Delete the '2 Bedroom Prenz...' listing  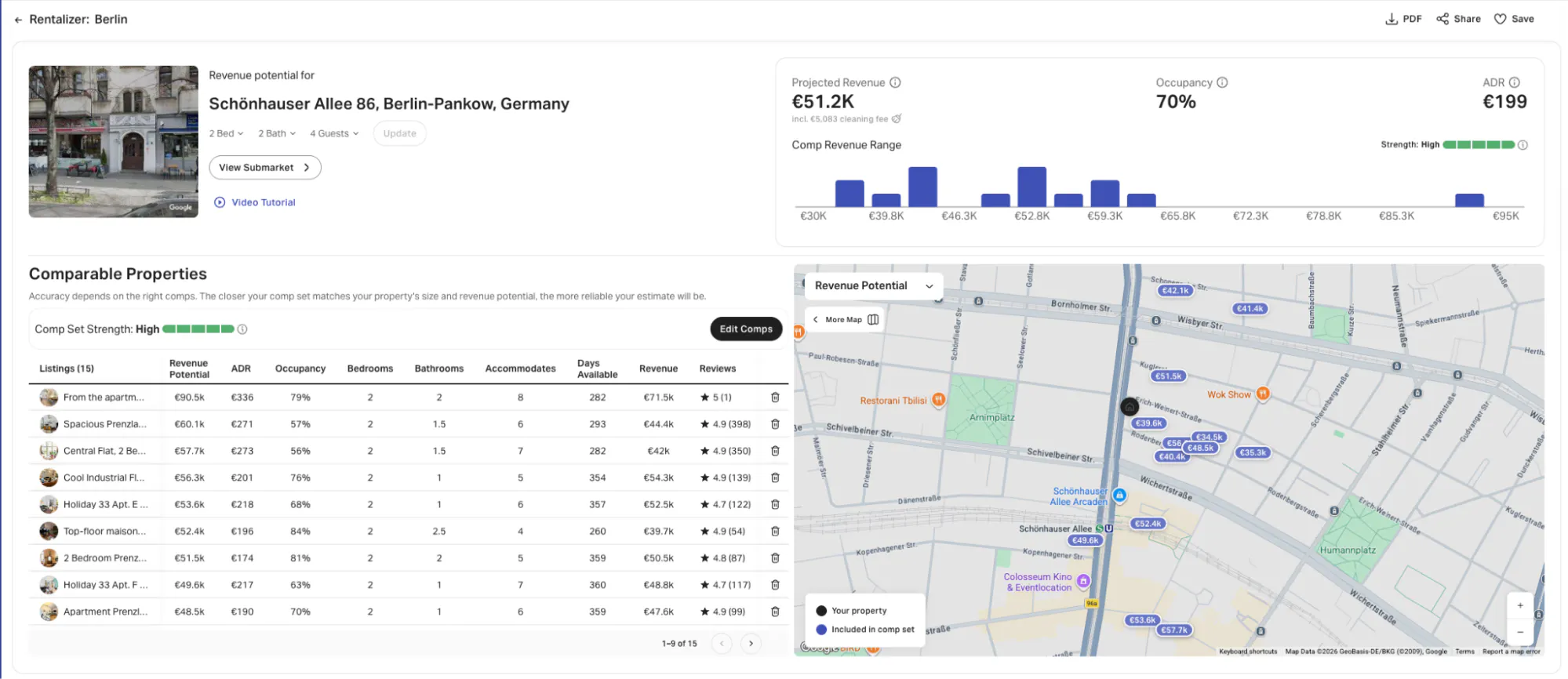tap(775, 558)
